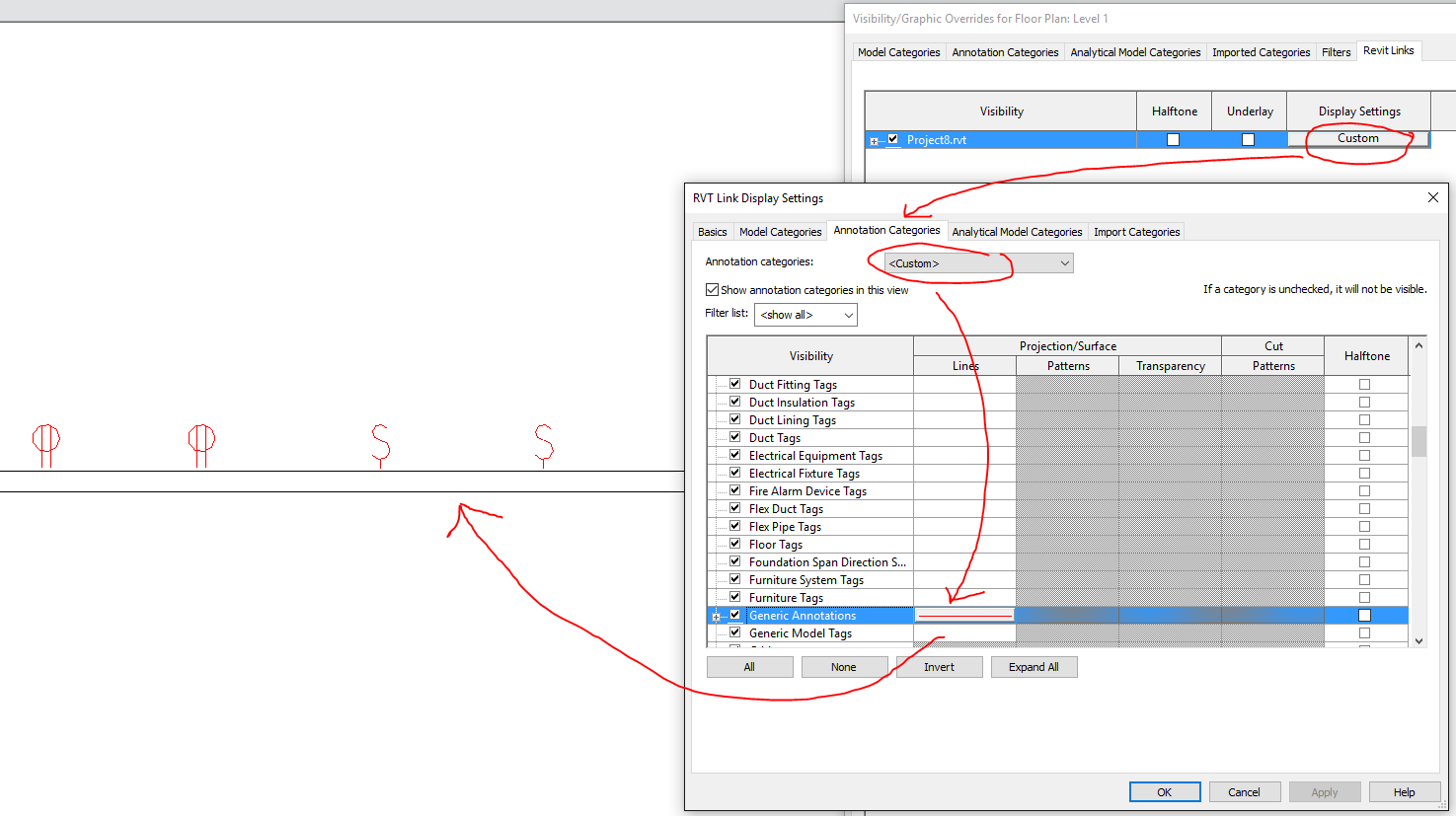Click the first receptacle symbol in the floor plan
The width and height of the screenshot is (1456, 816).
coord(46,445)
